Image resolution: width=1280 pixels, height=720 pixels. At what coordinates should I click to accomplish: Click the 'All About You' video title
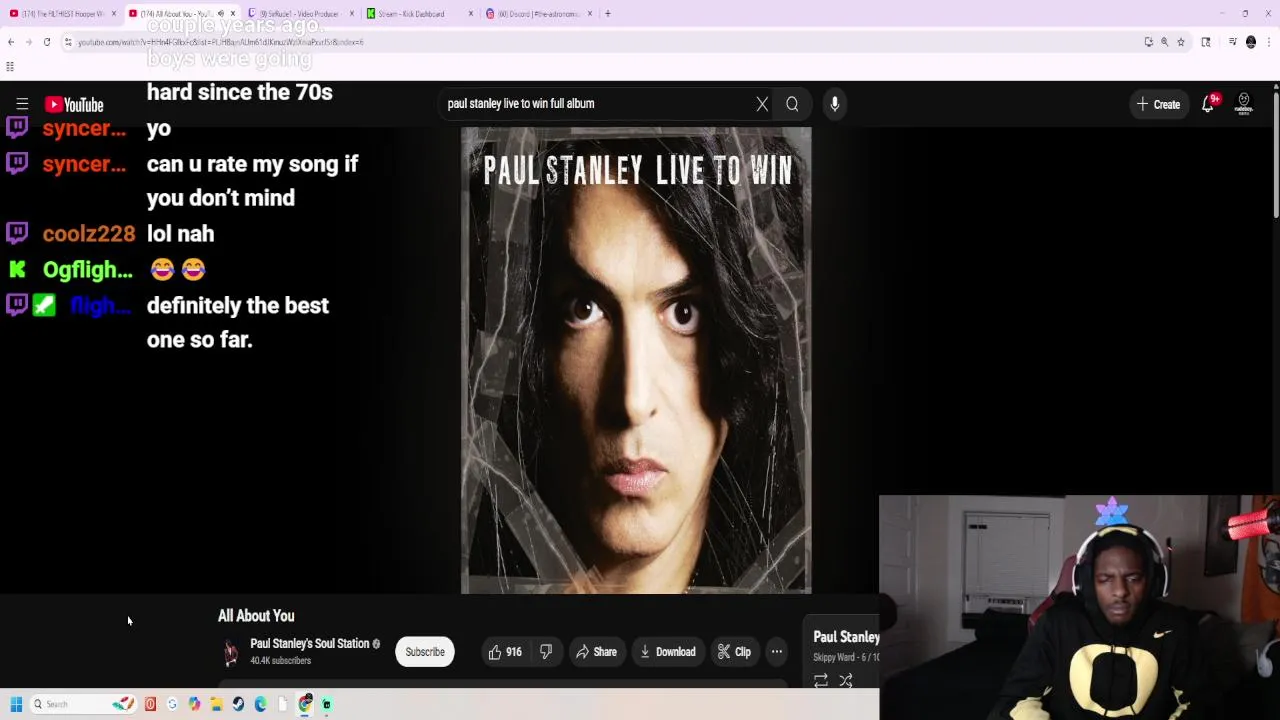(x=256, y=616)
